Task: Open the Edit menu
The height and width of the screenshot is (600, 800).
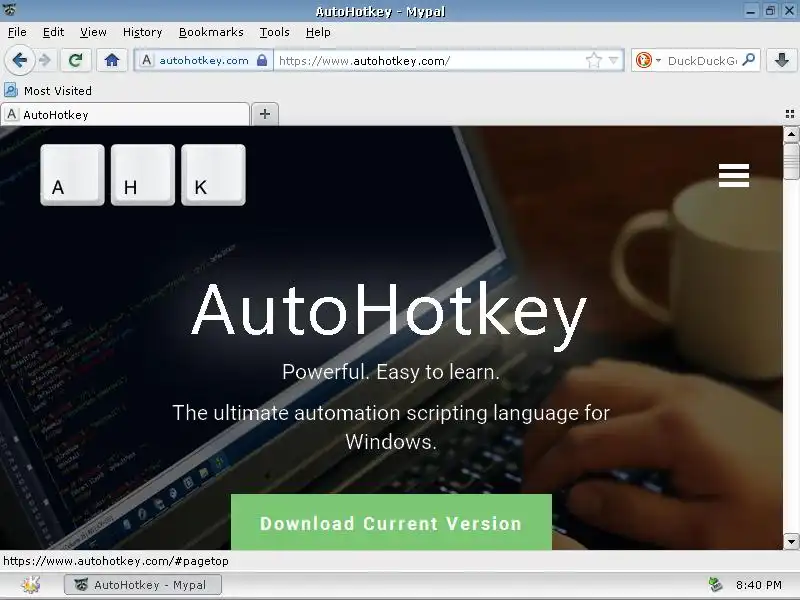Action: coord(53,32)
